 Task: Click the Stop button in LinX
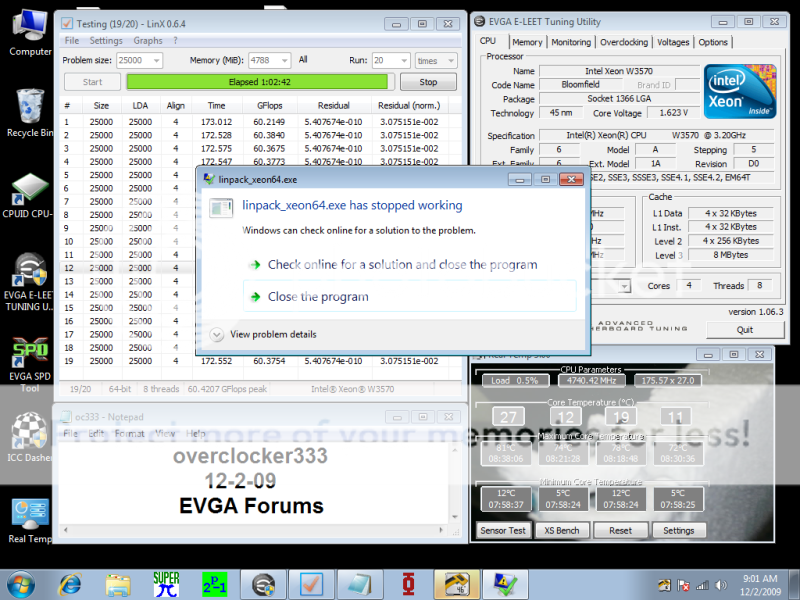point(428,82)
